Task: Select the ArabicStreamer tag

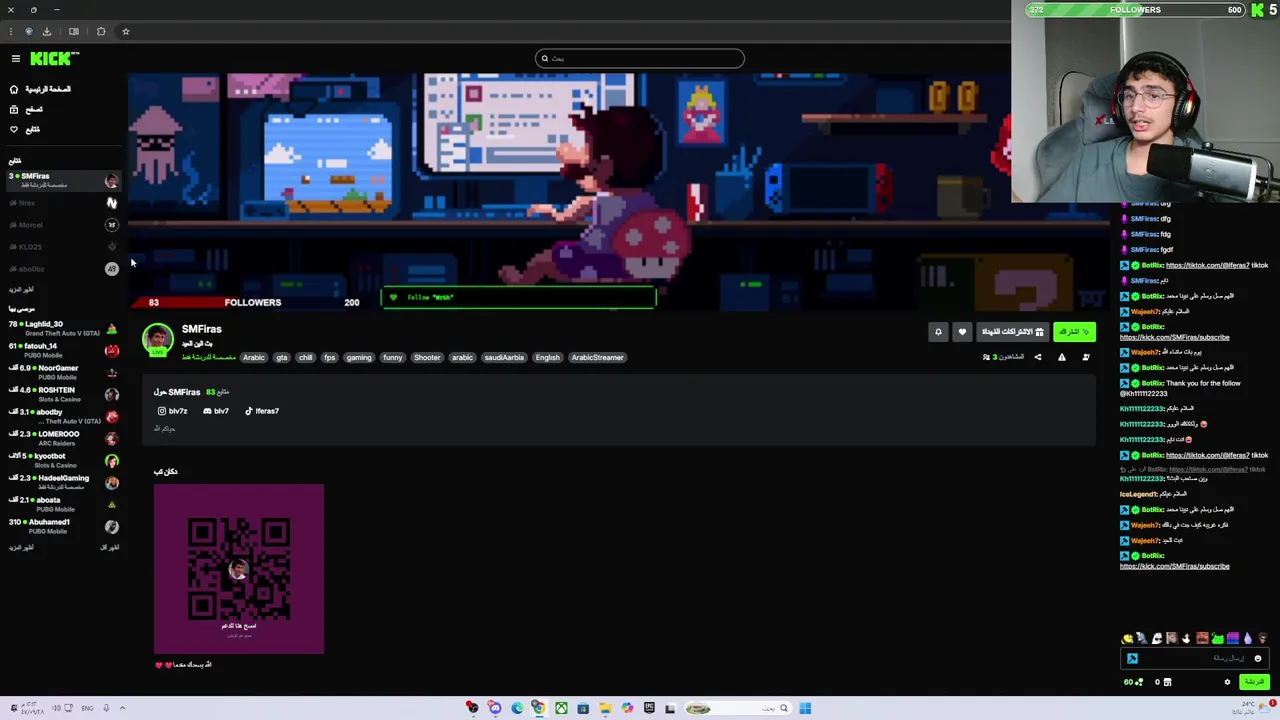Action: [x=597, y=357]
